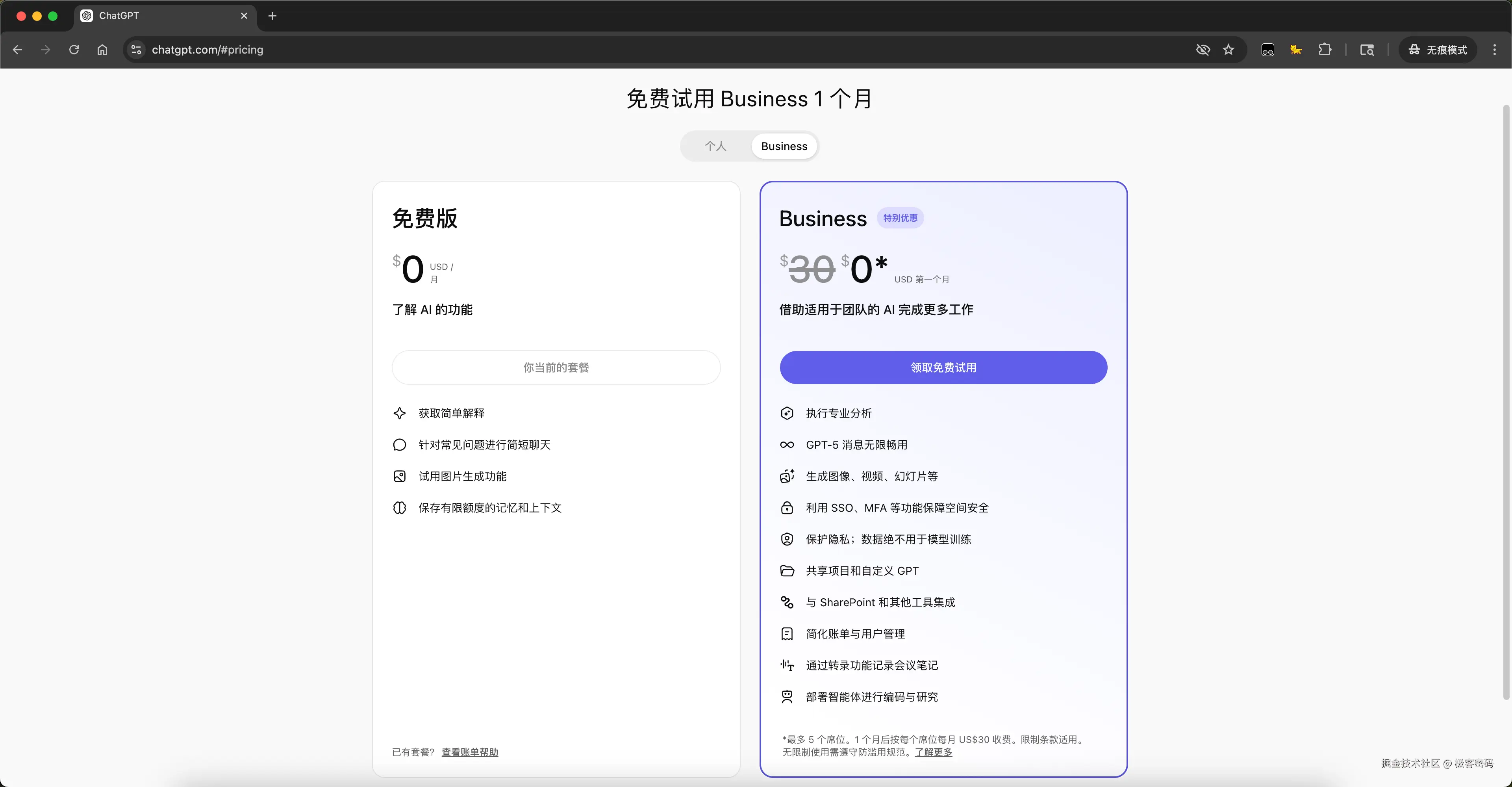The width and height of the screenshot is (1512, 787).
Task: Click the 领取免费试用 button
Action: tap(943, 368)
